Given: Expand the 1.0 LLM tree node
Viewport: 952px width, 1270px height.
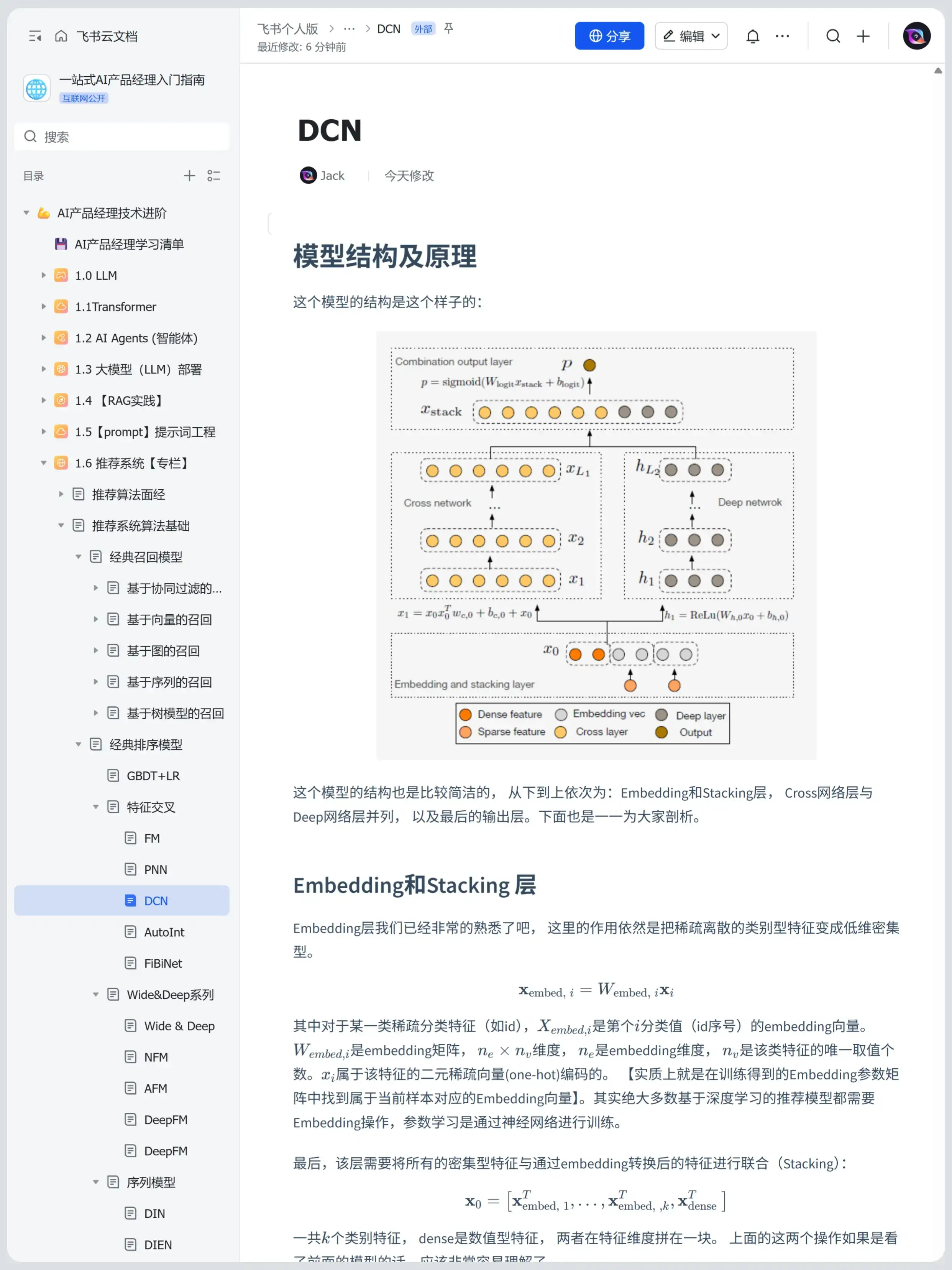Looking at the screenshot, I should coord(44,275).
